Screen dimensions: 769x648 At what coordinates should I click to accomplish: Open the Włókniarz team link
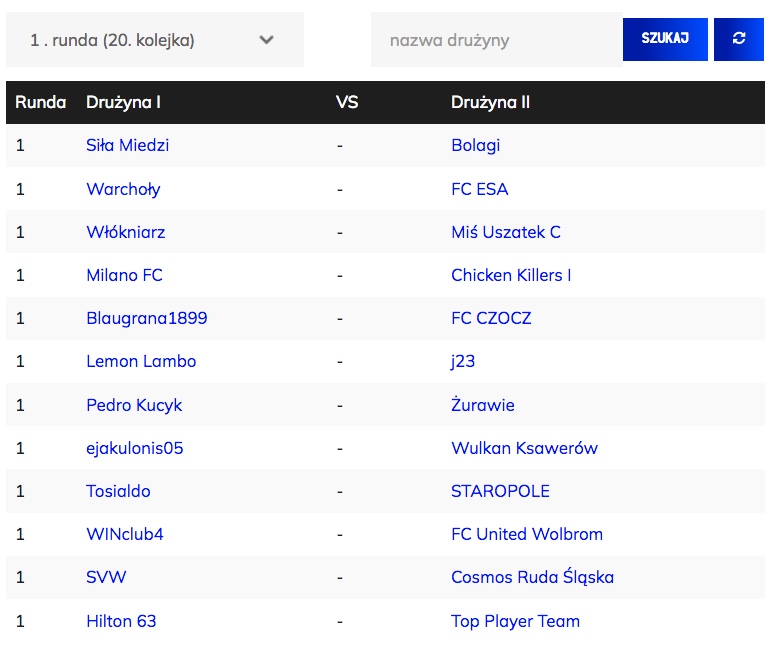click(x=126, y=232)
